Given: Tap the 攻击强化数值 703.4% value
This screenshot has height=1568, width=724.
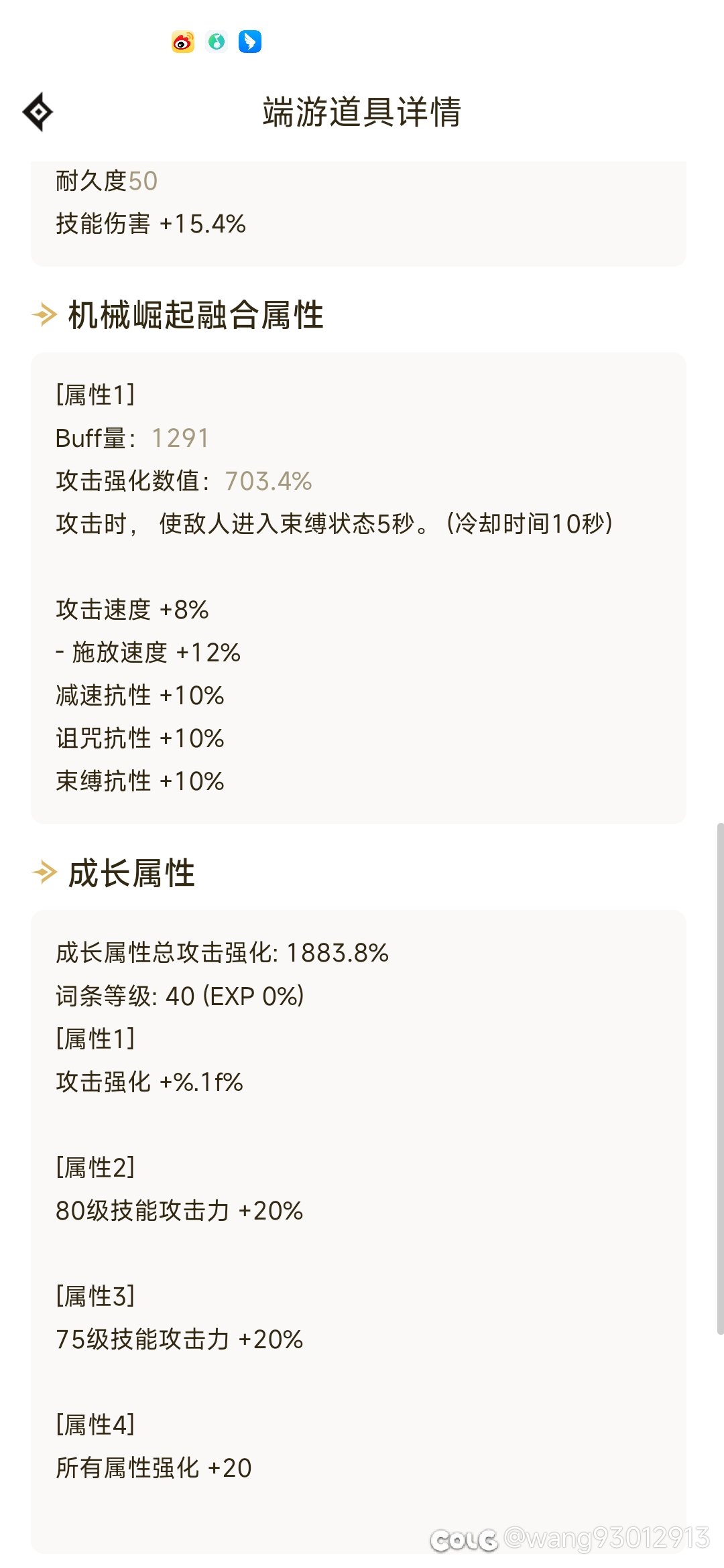Looking at the screenshot, I should click(x=268, y=481).
